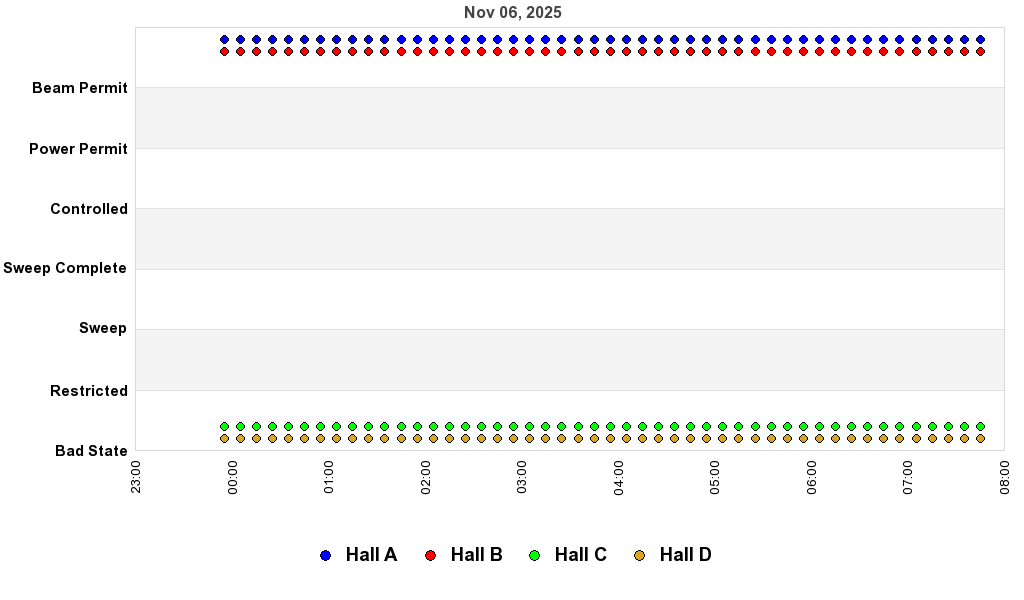Click the Nov 06, 2025 chart title
Viewport: 1024px width, 600px height.
[x=512, y=12]
